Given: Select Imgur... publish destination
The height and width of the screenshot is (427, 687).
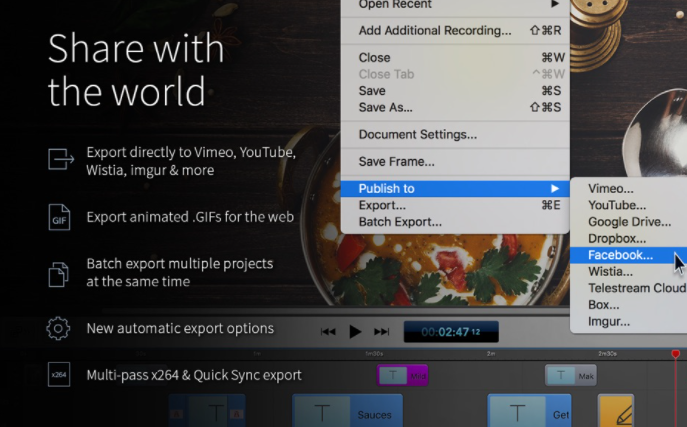Looking at the screenshot, I should click(x=628, y=321).
